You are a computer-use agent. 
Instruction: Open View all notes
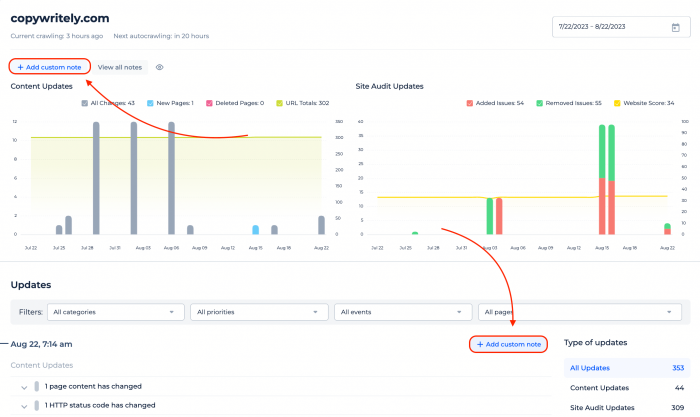[120, 67]
